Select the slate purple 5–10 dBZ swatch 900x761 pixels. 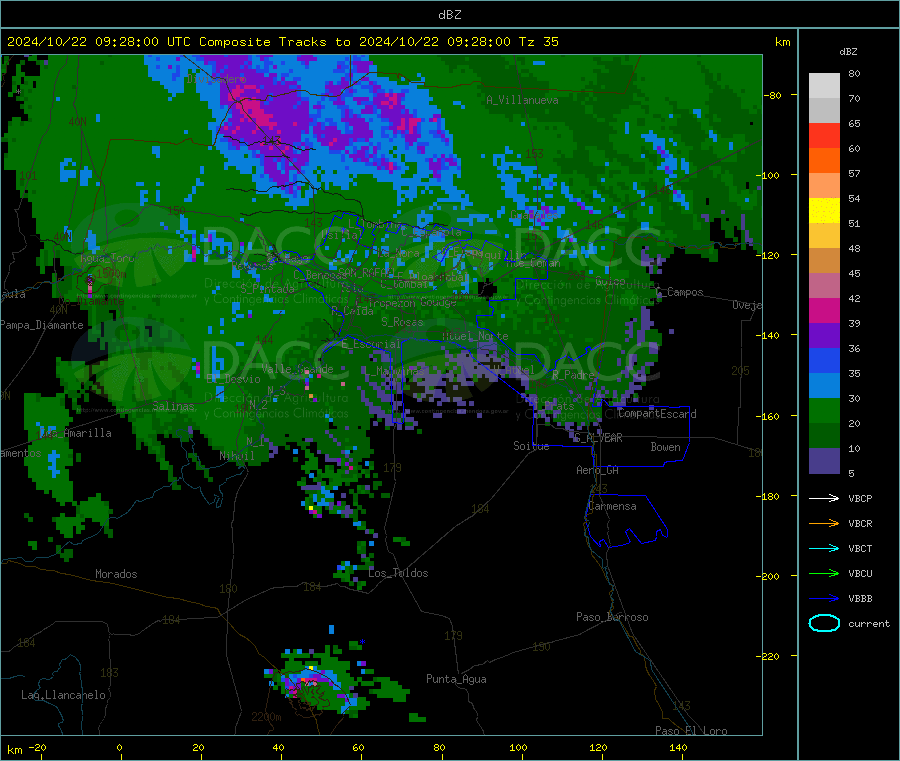(x=824, y=460)
